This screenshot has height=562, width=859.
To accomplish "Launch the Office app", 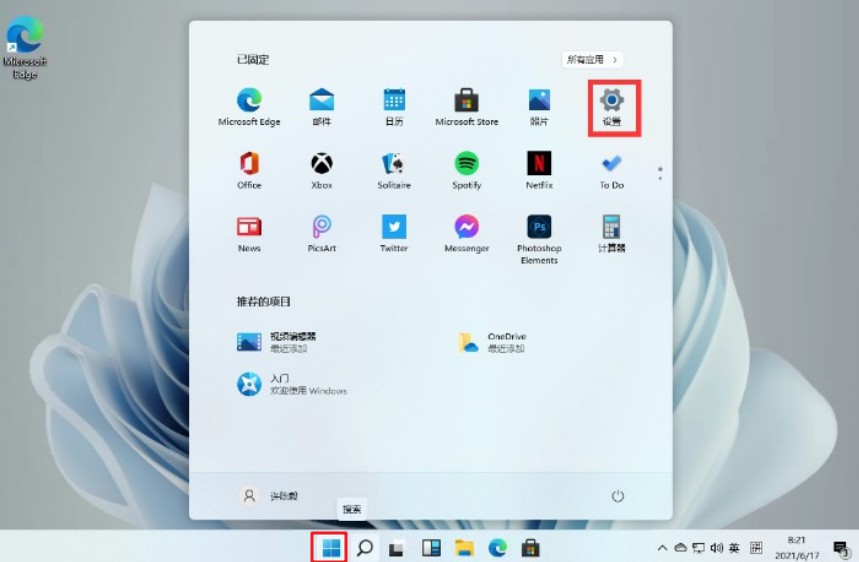I will click(x=249, y=170).
